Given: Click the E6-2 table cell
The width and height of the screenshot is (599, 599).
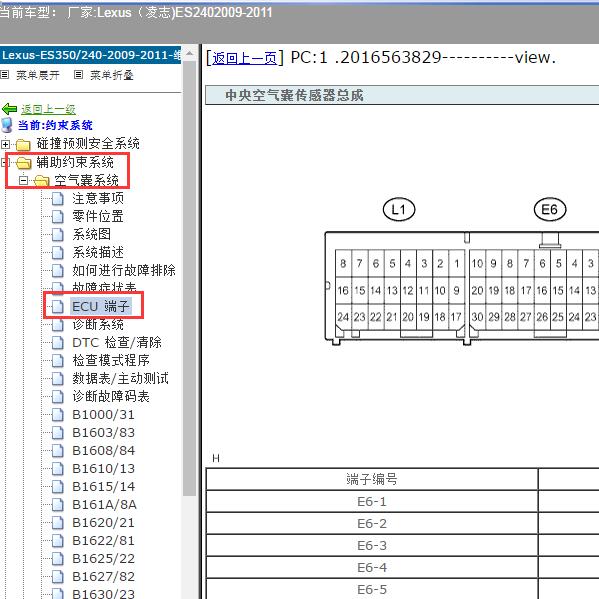Looking at the screenshot, I should (372, 523).
